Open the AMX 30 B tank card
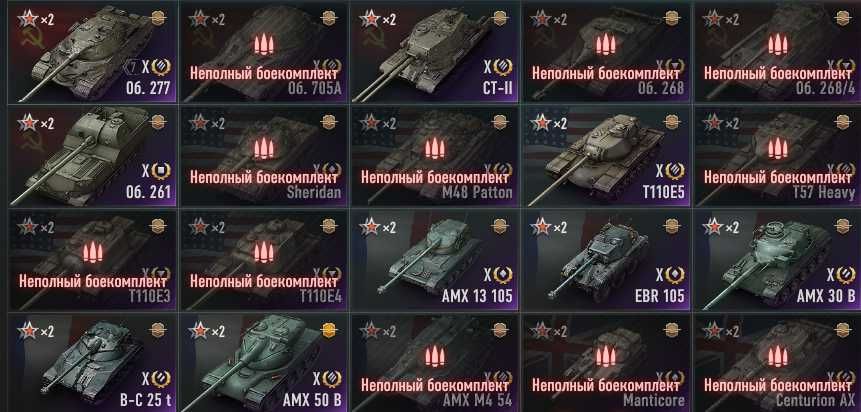The width and height of the screenshot is (861, 412). pos(778,261)
